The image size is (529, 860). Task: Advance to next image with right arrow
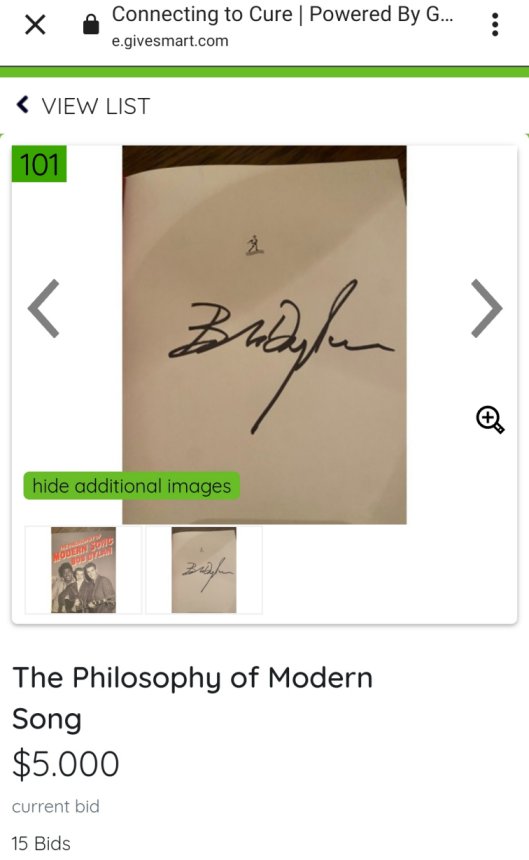(x=486, y=308)
